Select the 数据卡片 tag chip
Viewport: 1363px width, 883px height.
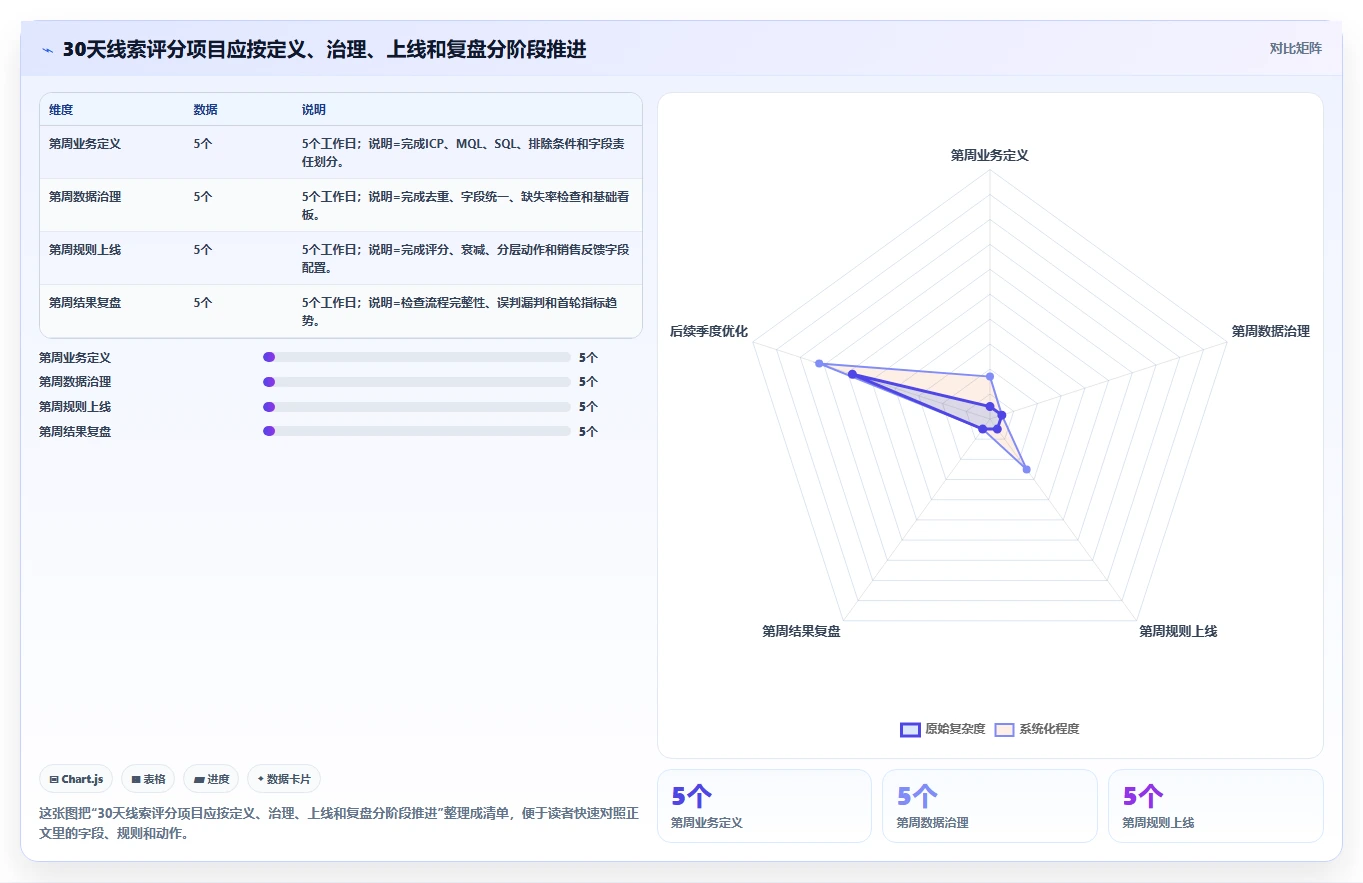tap(284, 779)
